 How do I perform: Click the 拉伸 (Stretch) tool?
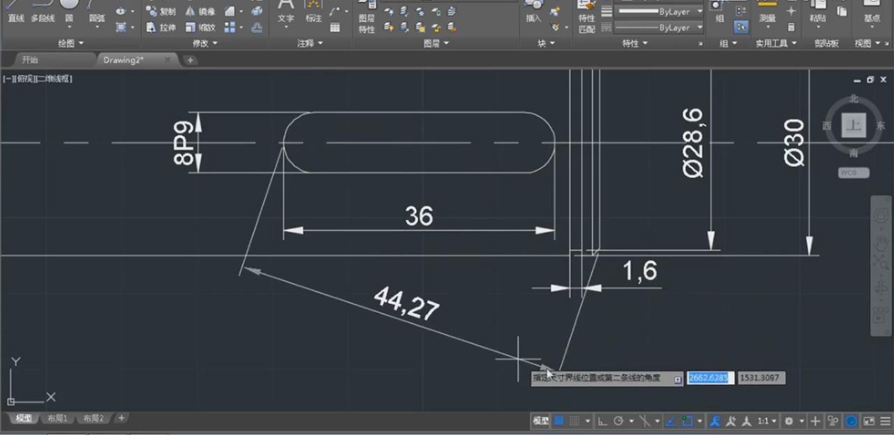click(x=161, y=27)
